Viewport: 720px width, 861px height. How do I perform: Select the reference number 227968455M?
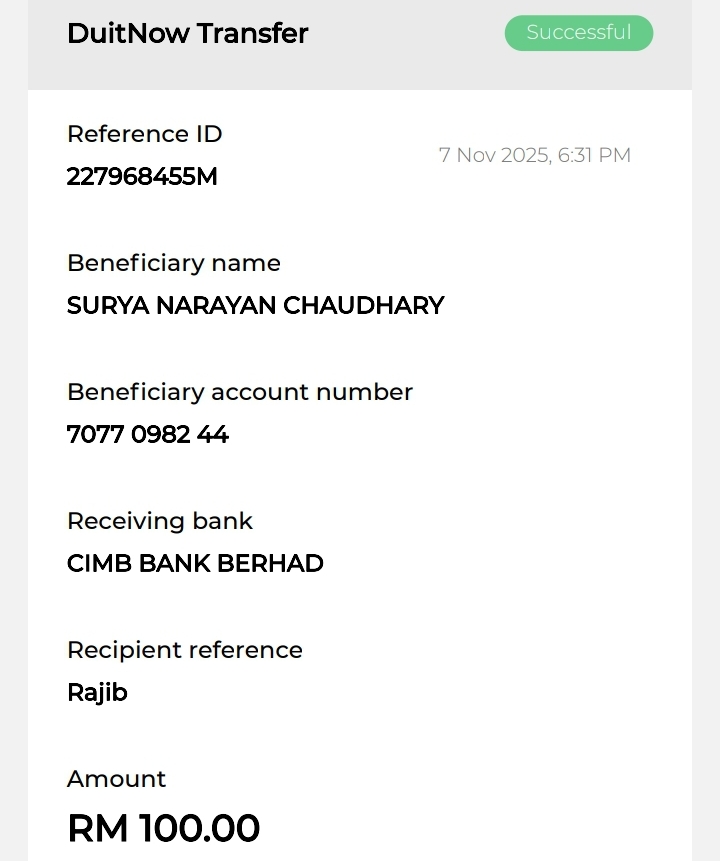click(141, 177)
